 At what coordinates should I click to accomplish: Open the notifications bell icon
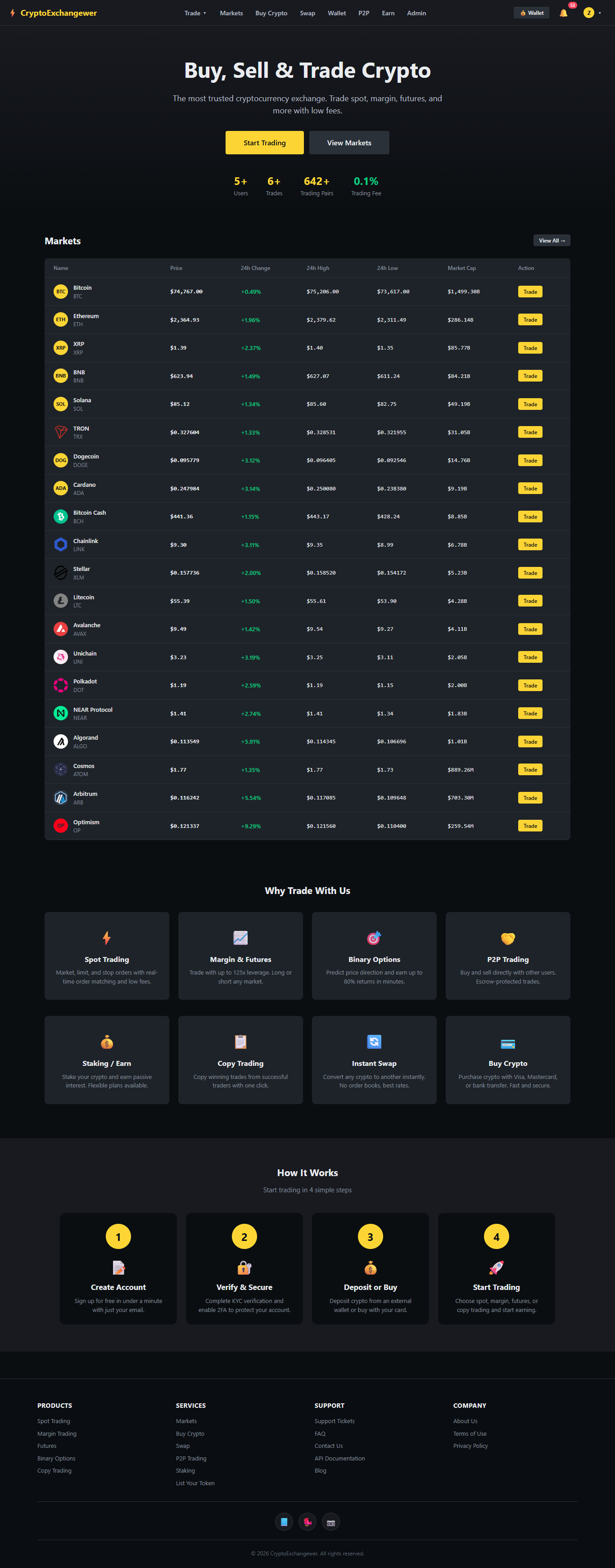(x=563, y=13)
